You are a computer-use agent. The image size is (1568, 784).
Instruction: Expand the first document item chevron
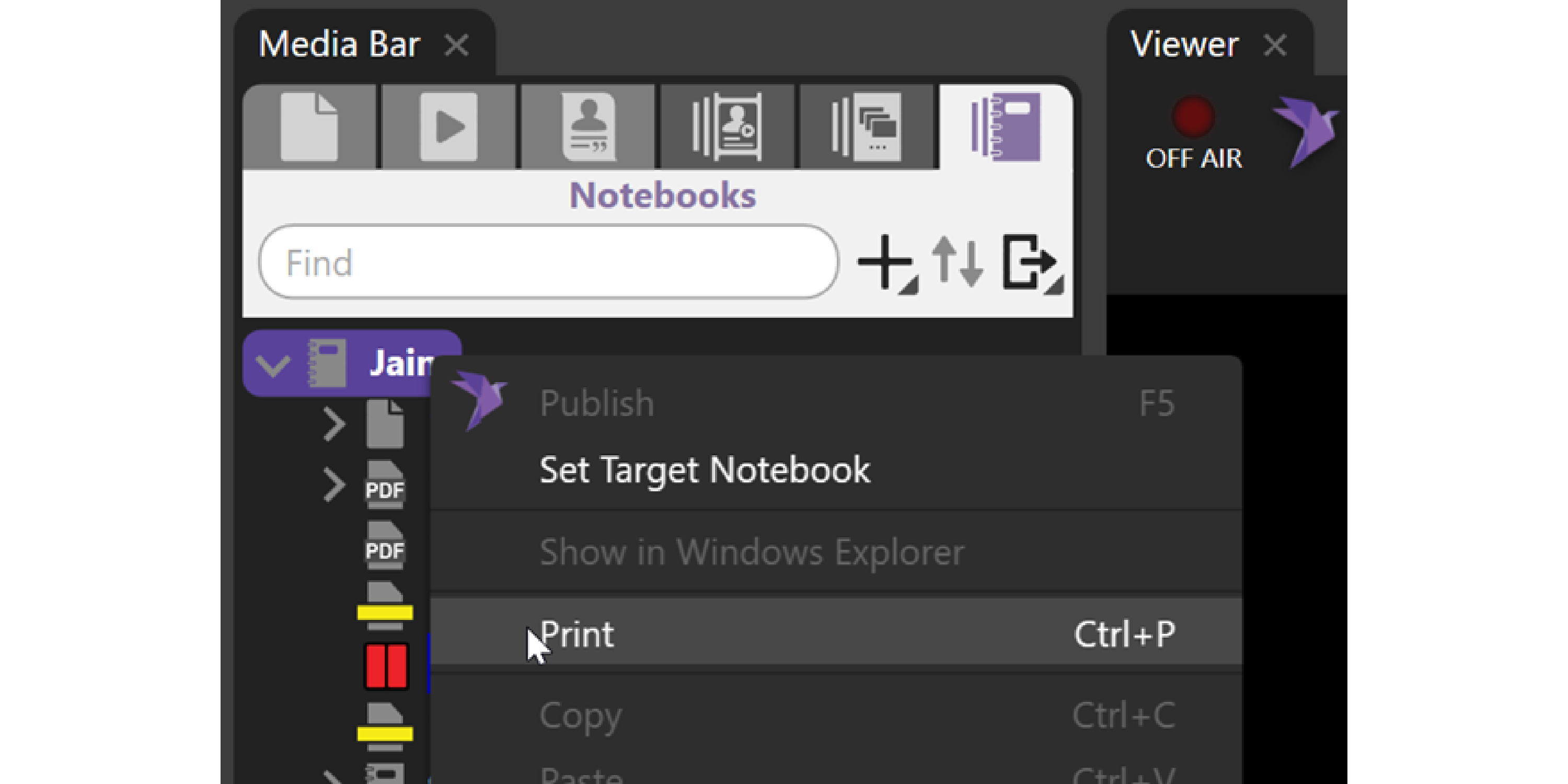pos(333,424)
